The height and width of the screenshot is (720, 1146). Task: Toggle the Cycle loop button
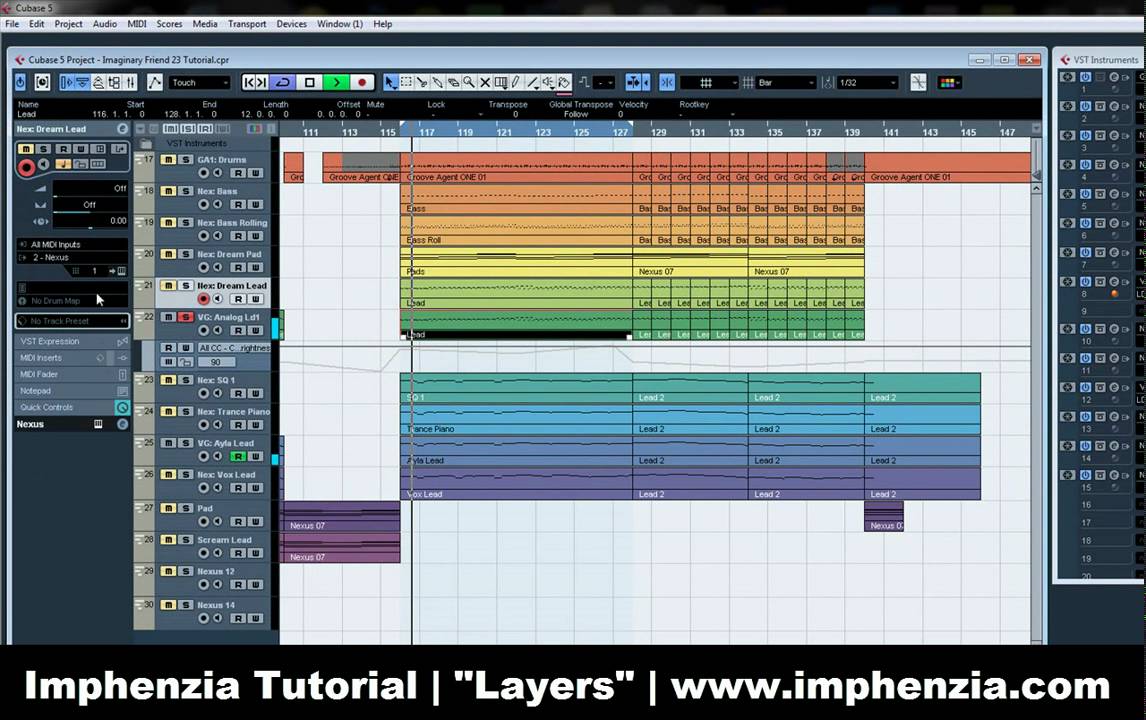(x=283, y=83)
